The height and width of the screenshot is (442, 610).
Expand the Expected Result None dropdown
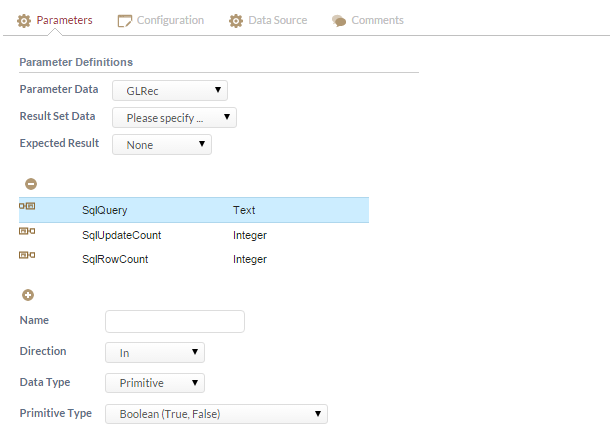coord(162,145)
